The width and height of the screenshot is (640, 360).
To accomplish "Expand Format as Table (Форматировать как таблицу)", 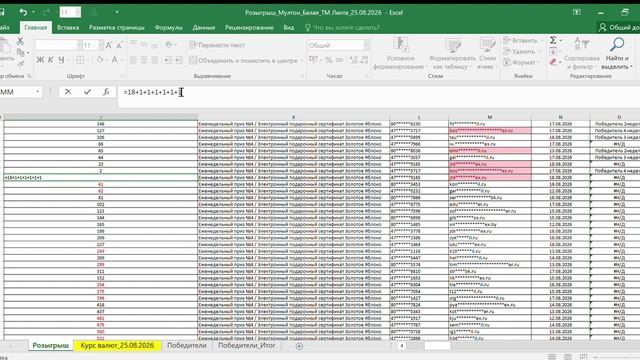I will coord(452,53).
